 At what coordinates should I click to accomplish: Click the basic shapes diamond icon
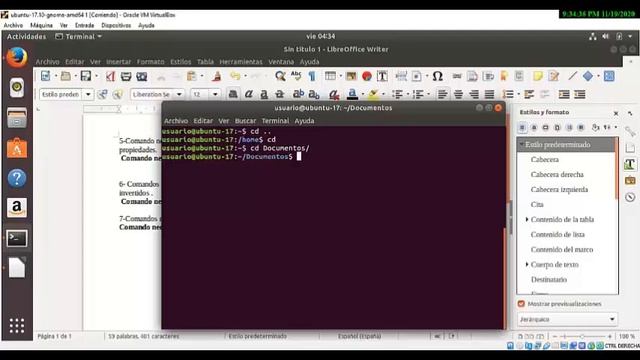point(588,76)
